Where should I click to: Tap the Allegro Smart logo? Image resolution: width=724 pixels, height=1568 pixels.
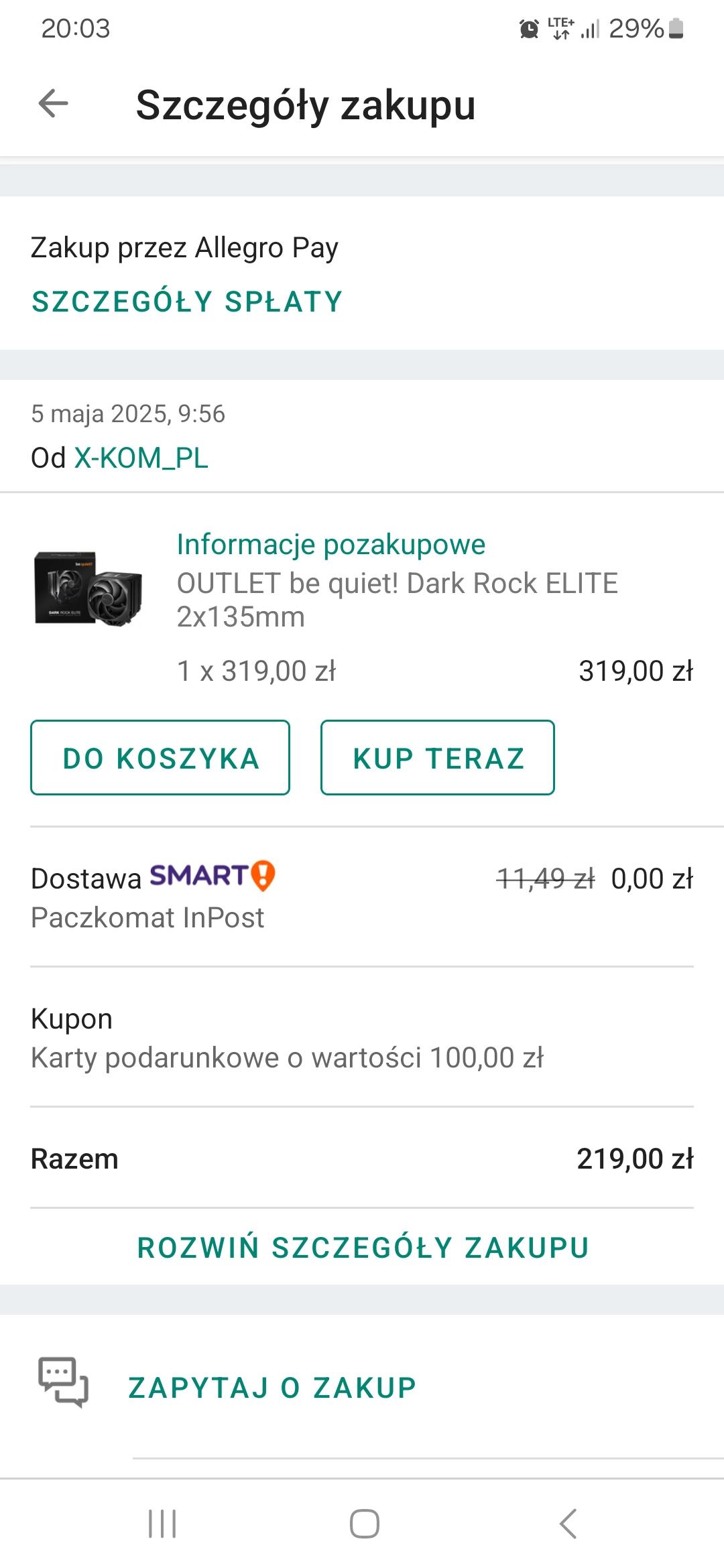(x=212, y=876)
